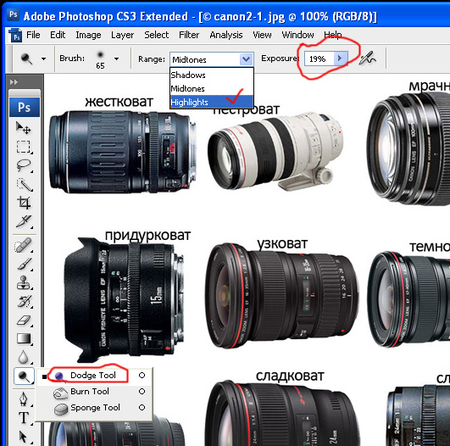Choose Midtones in Range list

pos(211,89)
